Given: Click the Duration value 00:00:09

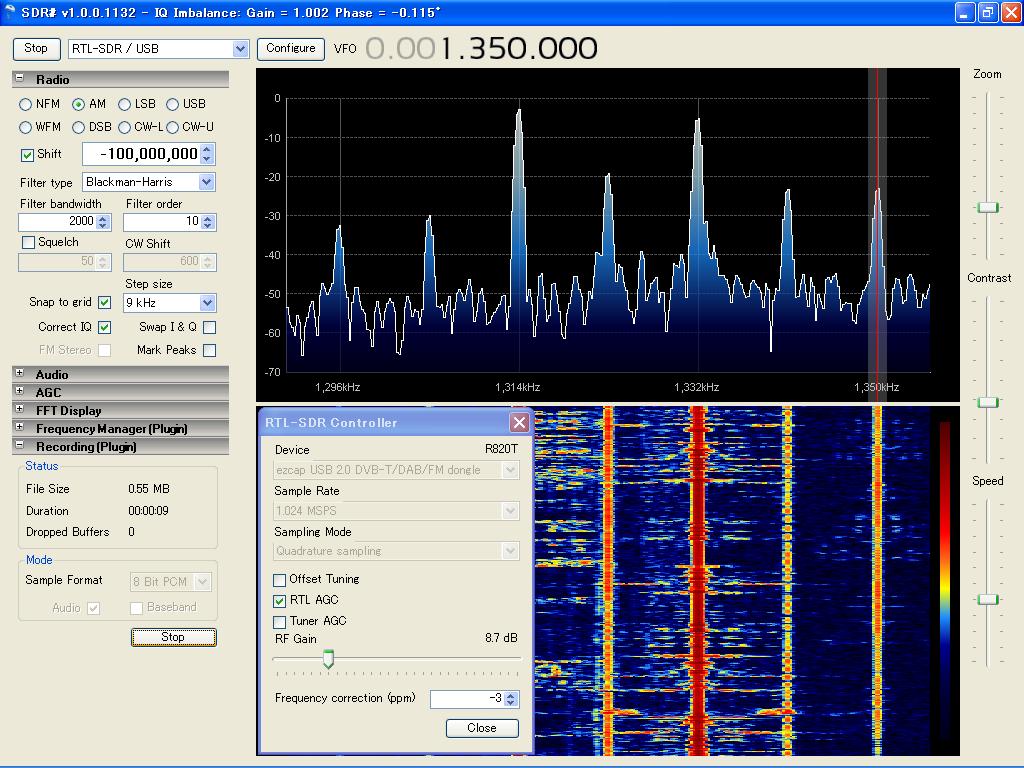Looking at the screenshot, I should (148, 511).
